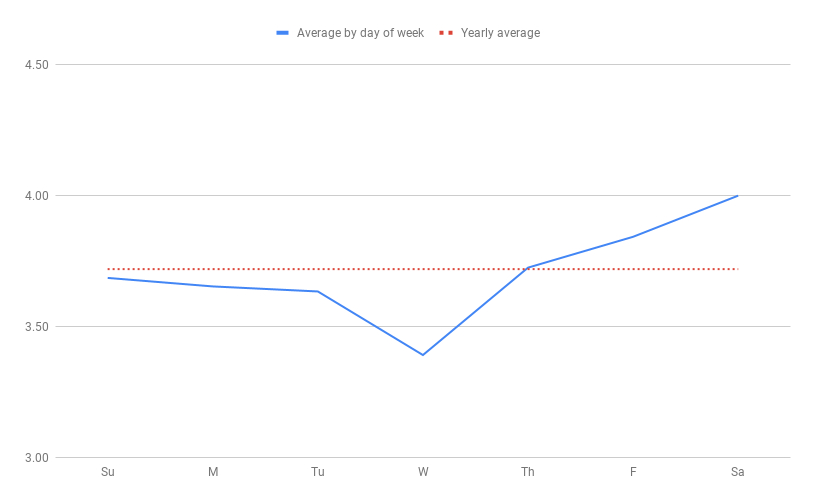Click the "Th" x-axis label
This screenshot has height=504, width=816.
527,472
